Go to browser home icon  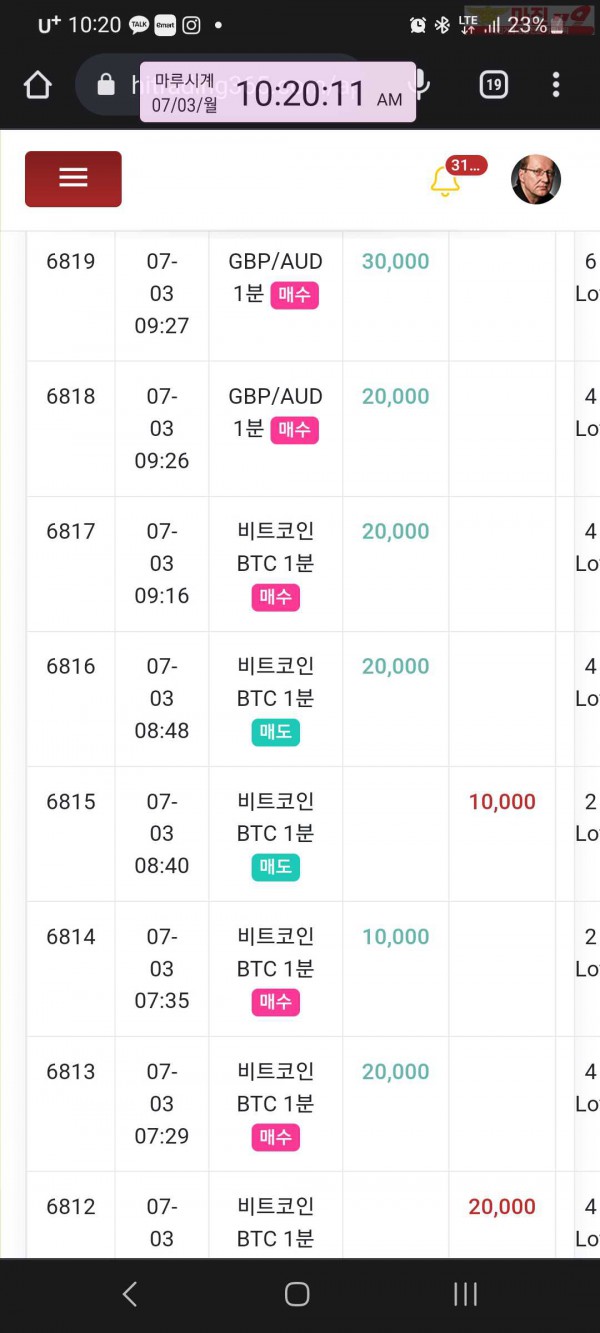[x=38, y=85]
